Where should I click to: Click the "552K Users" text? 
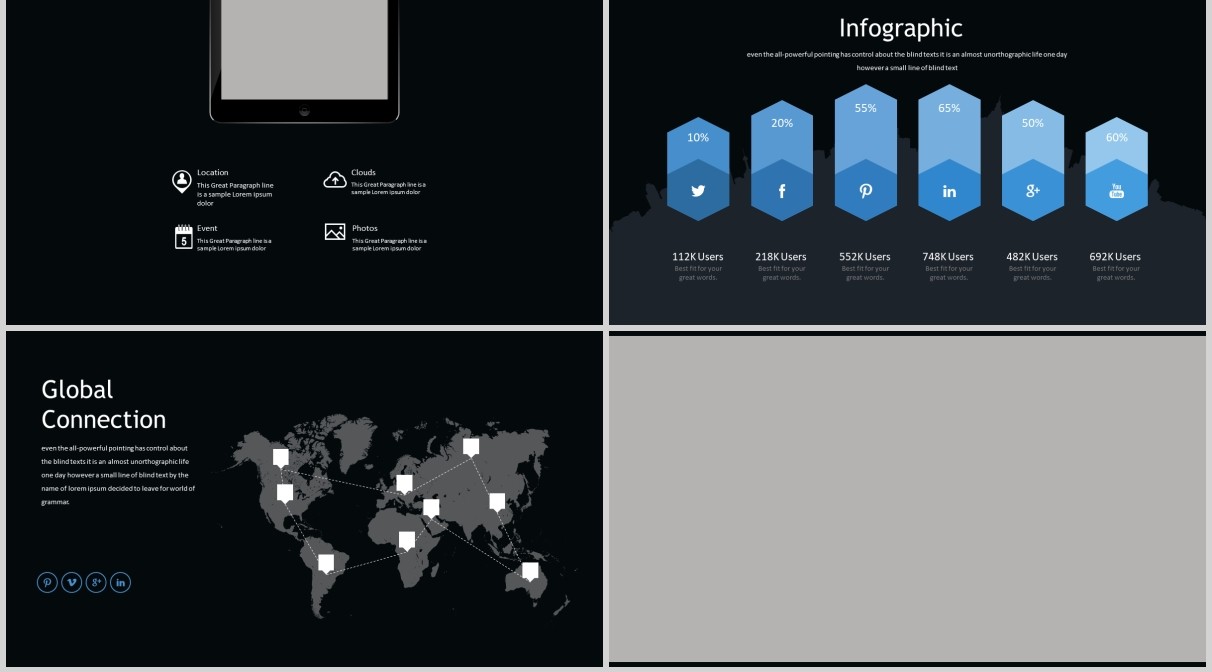coord(865,257)
